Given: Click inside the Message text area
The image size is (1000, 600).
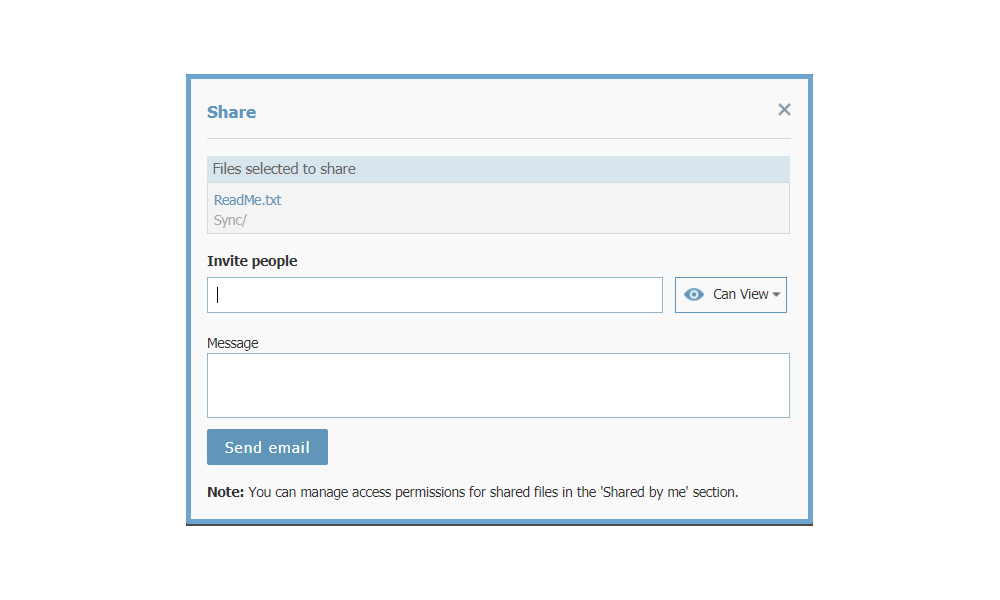Looking at the screenshot, I should pos(498,386).
